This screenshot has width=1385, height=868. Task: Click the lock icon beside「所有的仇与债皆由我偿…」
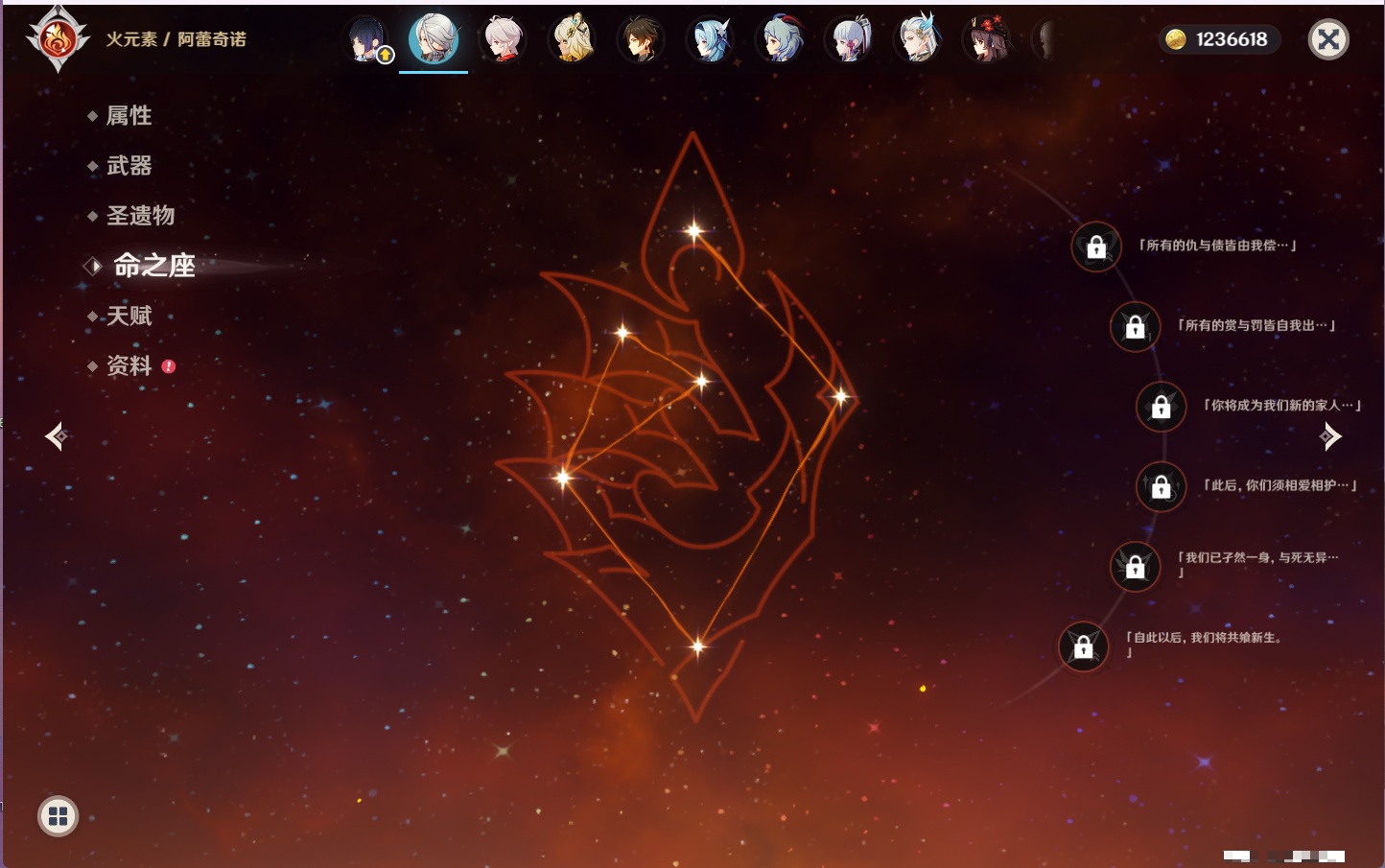1096,247
